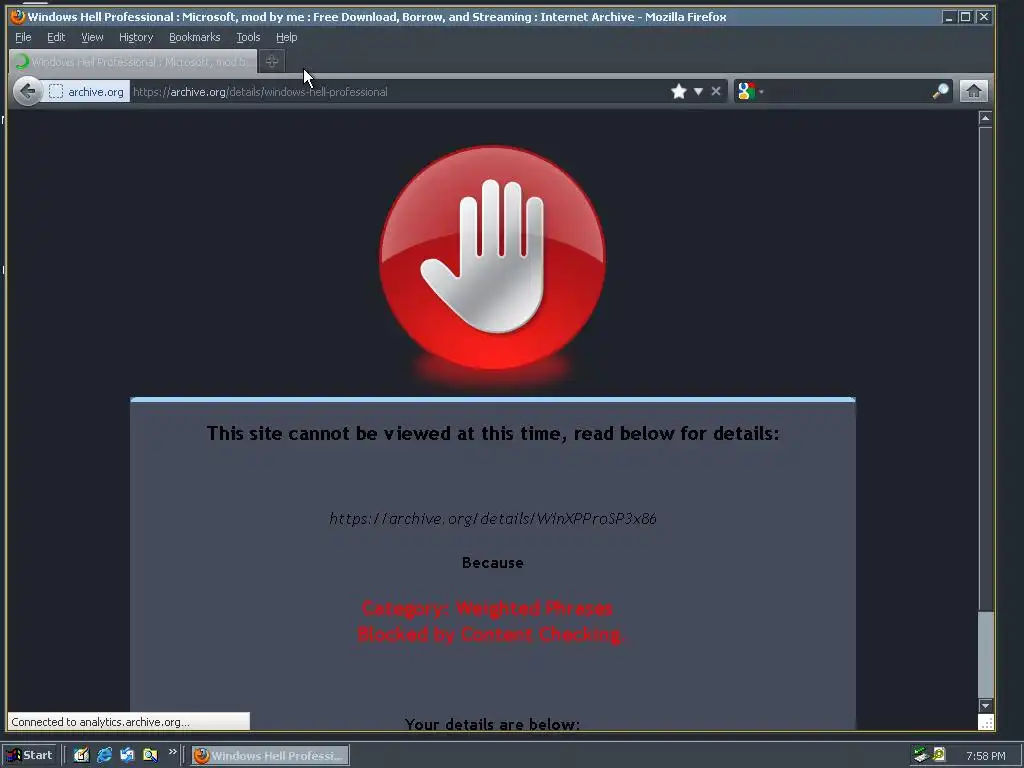Minimize the Firefox window
The image size is (1024, 768).
(x=949, y=17)
